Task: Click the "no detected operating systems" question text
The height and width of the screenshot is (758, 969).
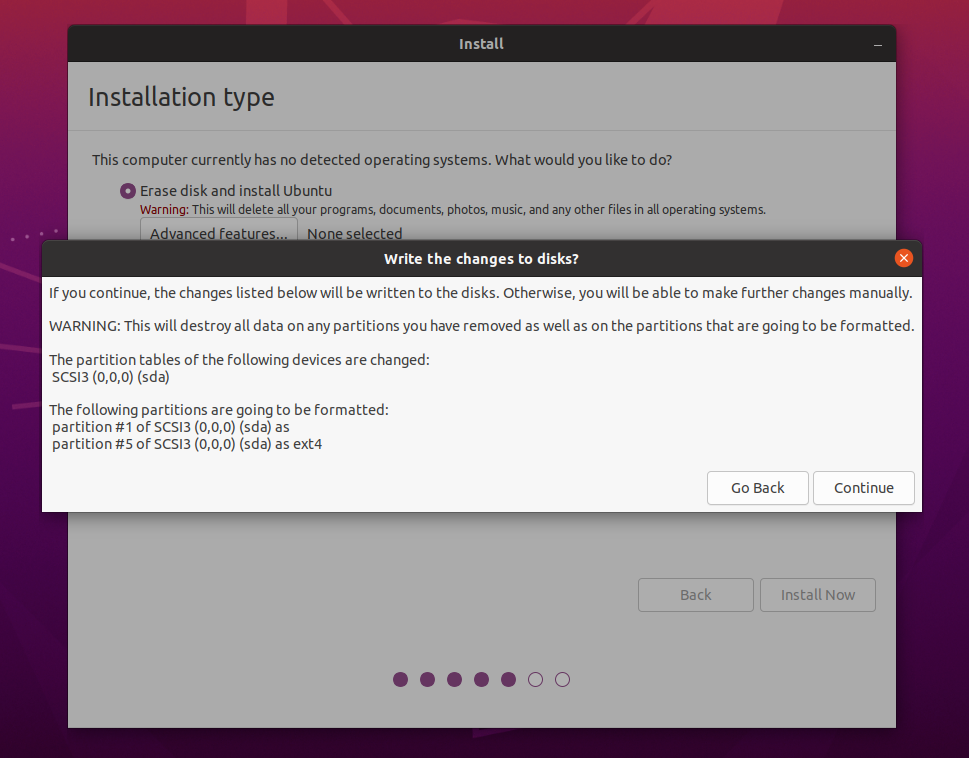Action: click(x=382, y=160)
